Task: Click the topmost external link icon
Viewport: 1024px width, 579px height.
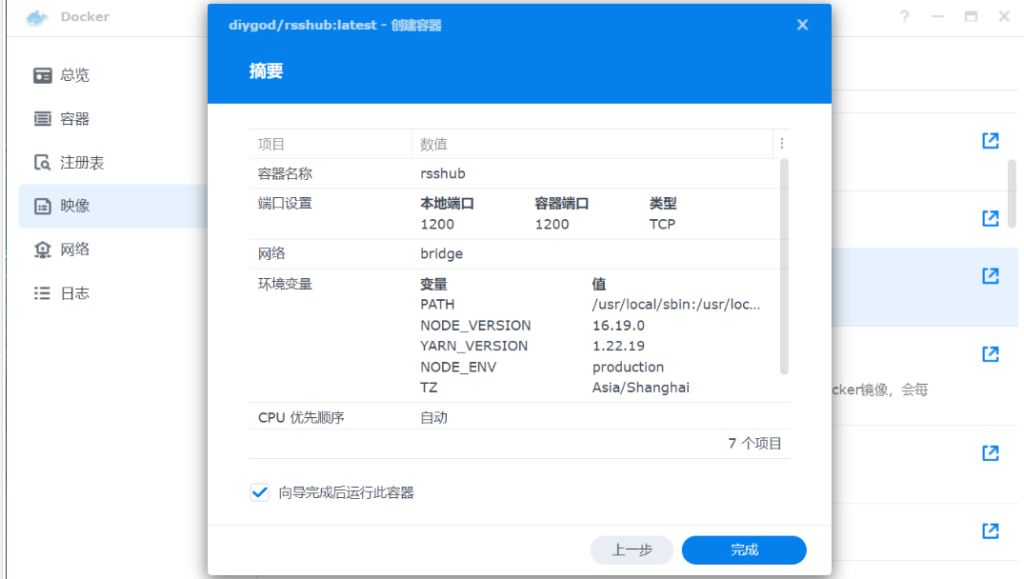Action: (990, 141)
